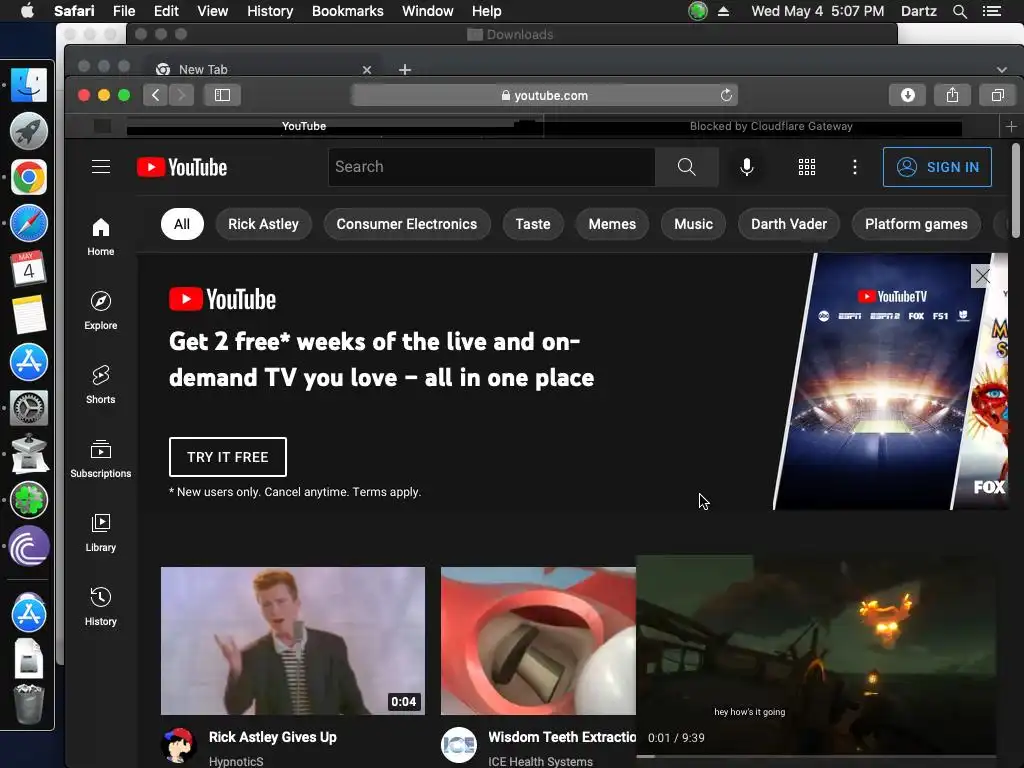The image size is (1024, 768).
Task: Open the File menu
Action: pyautogui.click(x=123, y=11)
